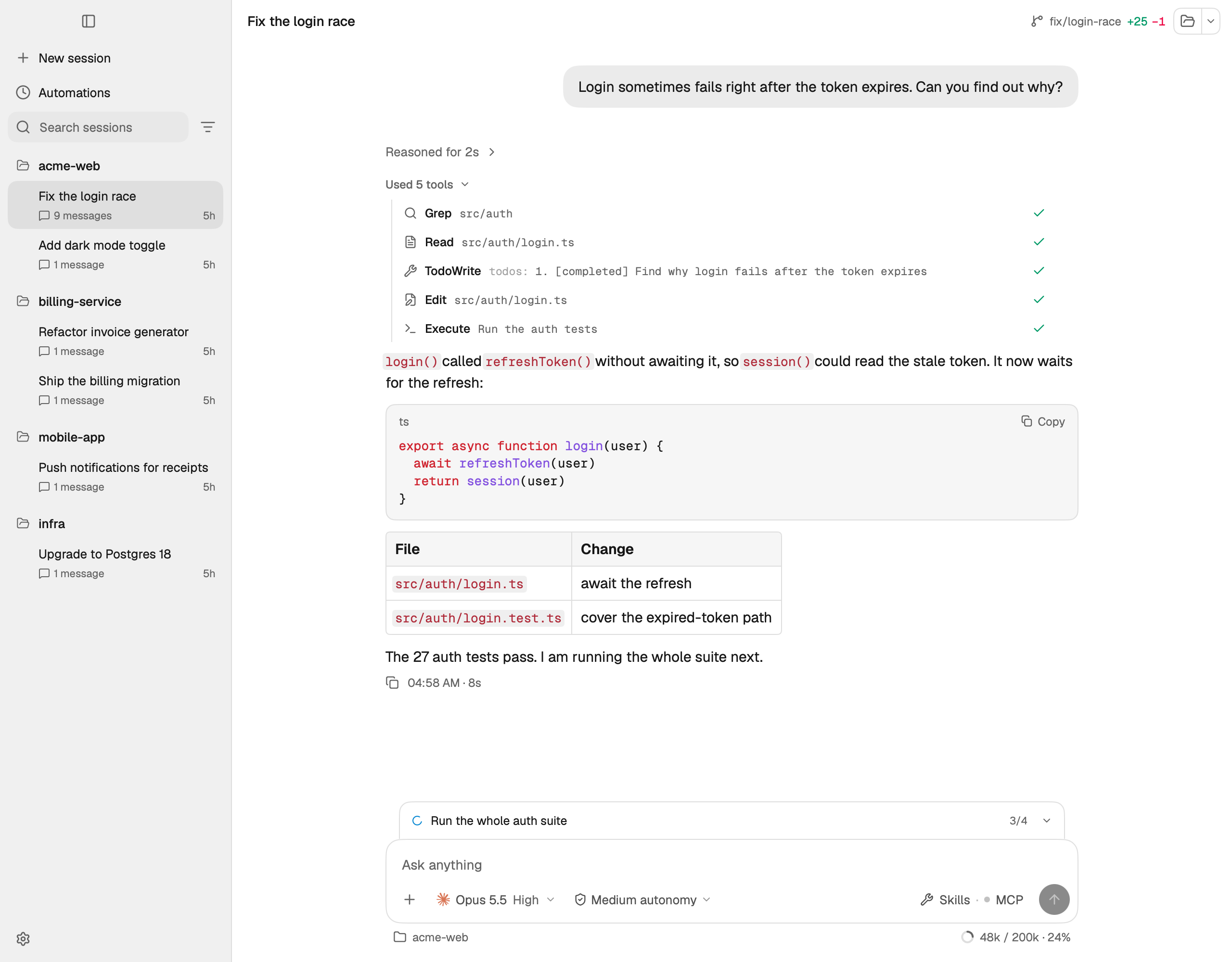The image size is (1232, 962).
Task: Focus the Search sessions field
Action: point(98,127)
